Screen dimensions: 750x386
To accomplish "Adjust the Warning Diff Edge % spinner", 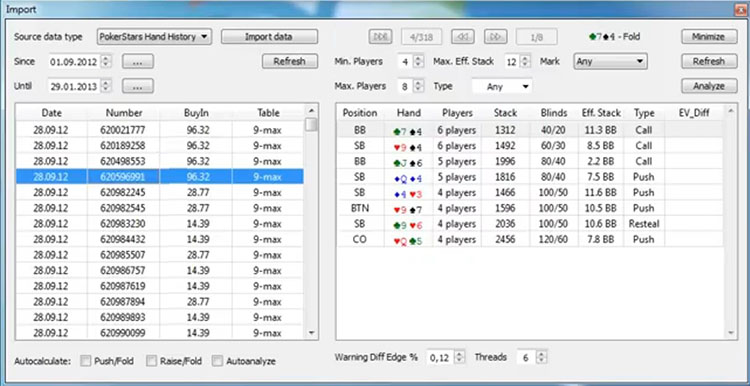I will tap(459, 357).
